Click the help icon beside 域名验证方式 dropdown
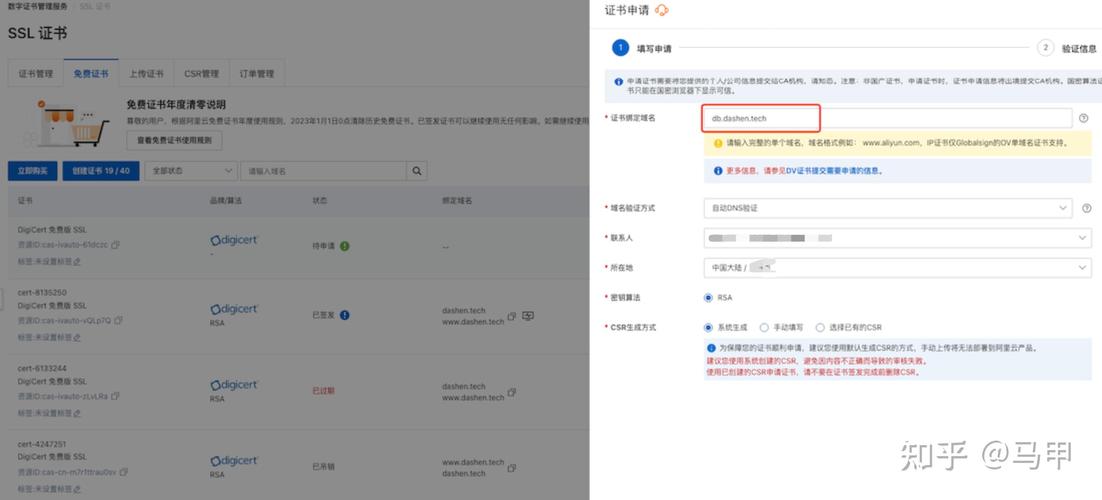1102x500 pixels. 1087,208
